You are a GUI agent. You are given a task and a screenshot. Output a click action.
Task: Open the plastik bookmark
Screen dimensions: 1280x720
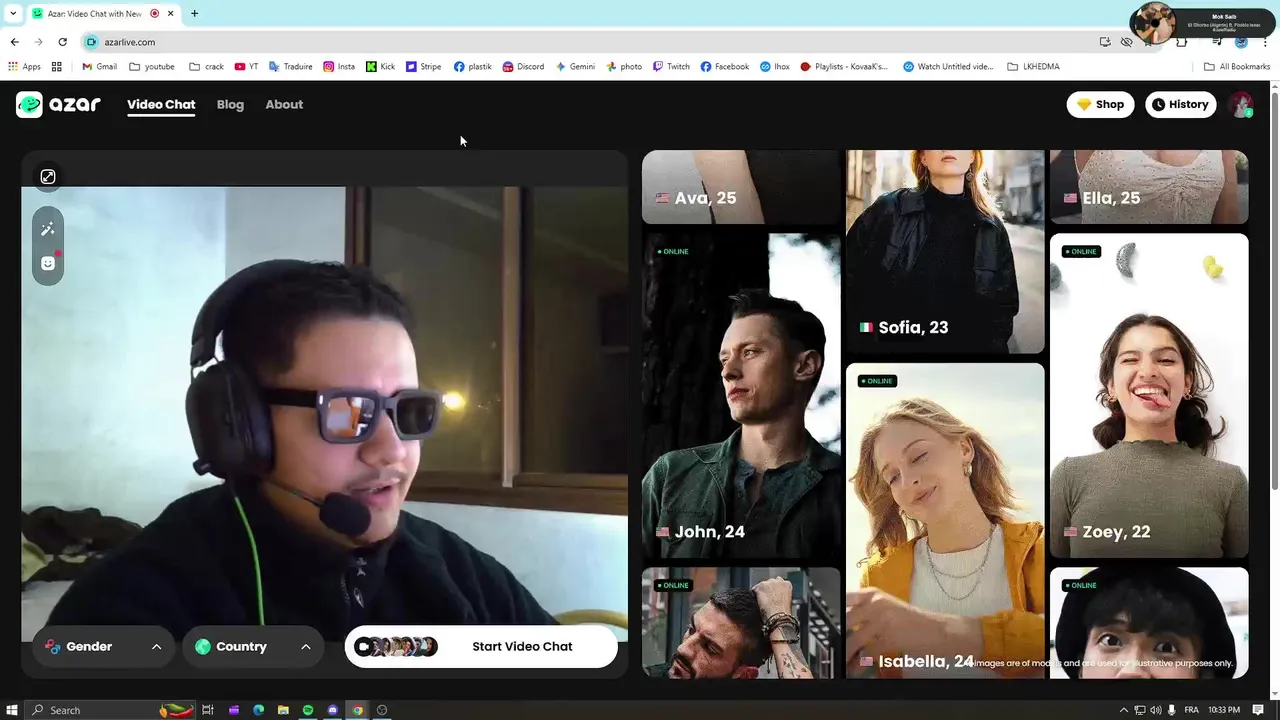point(472,67)
